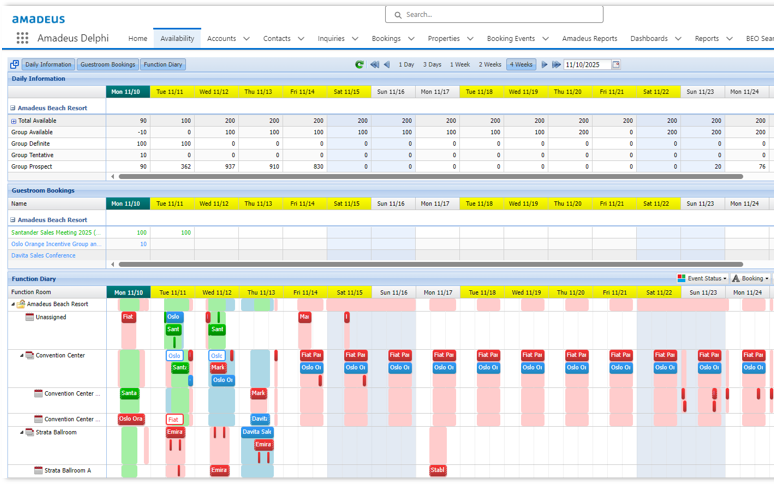Switch view range to 1 Week
Screen dimensions: 774x484
click(460, 64)
